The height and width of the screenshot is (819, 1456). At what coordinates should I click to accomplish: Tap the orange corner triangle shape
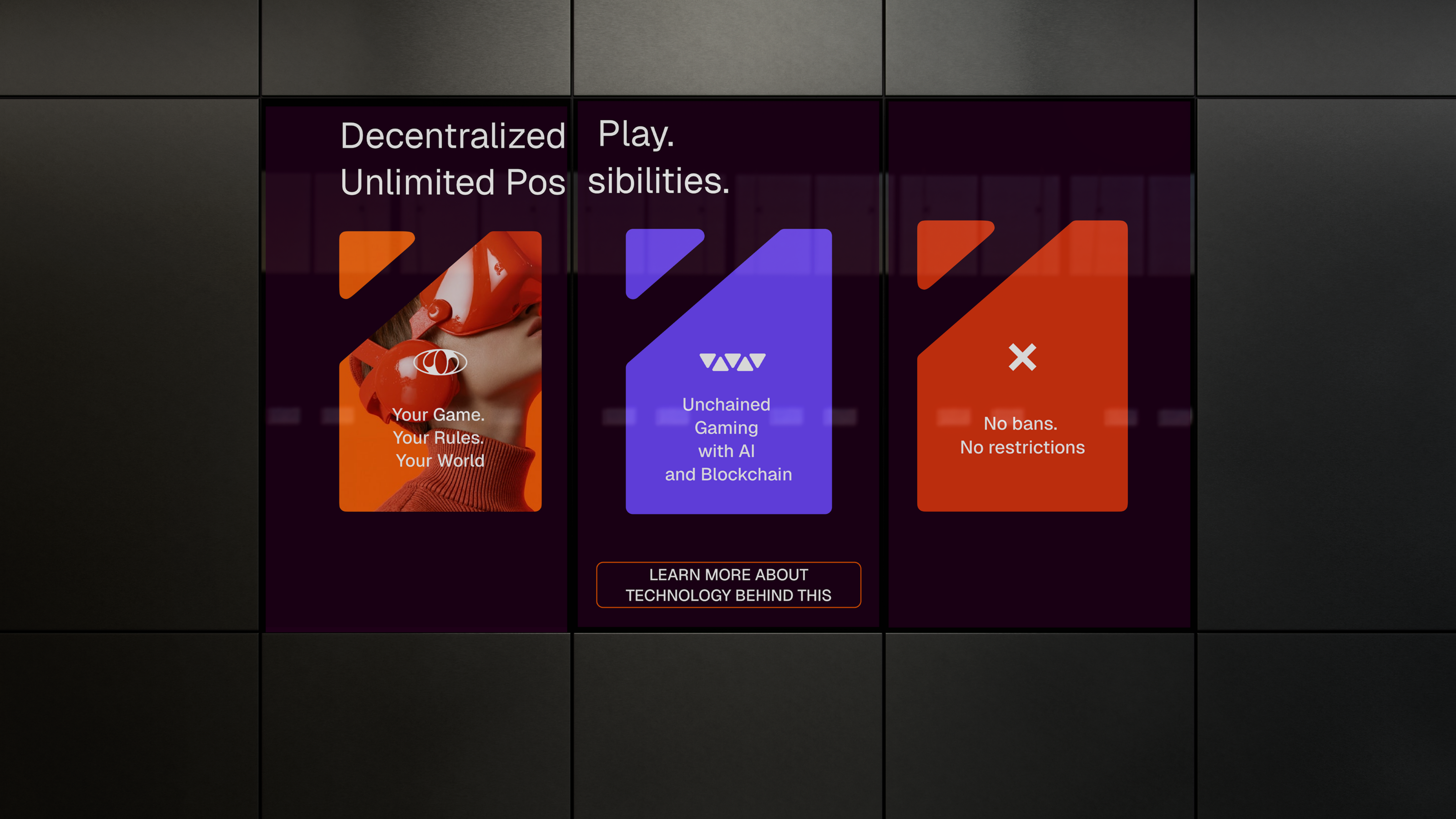(376, 263)
